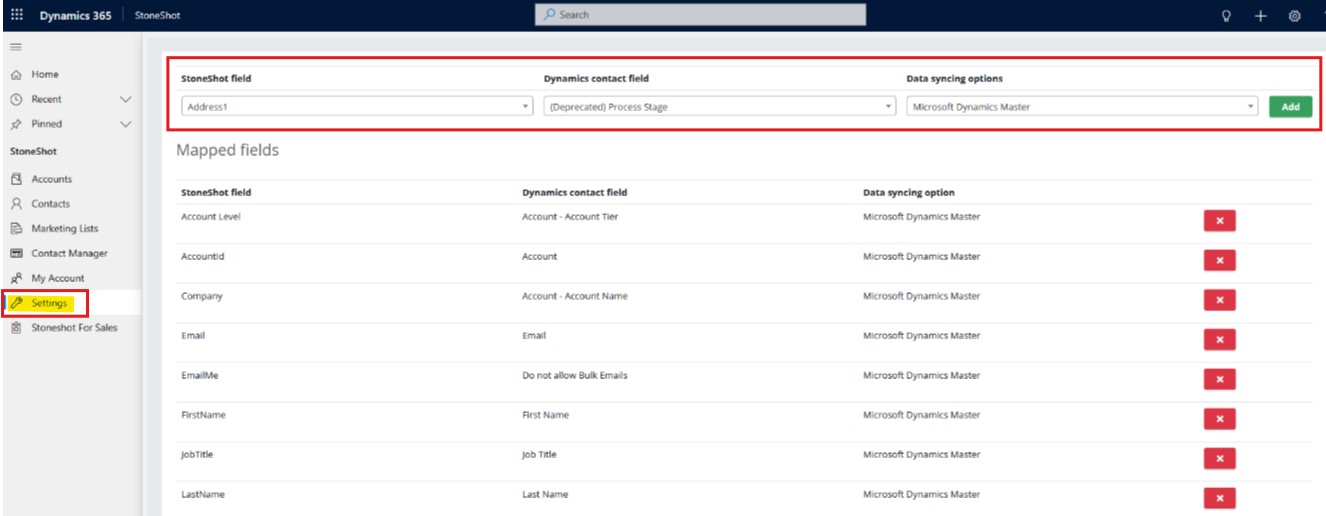Screen dimensions: 1326x516
Task: Click the Settings wrench icon in sidebar
Action: point(16,303)
